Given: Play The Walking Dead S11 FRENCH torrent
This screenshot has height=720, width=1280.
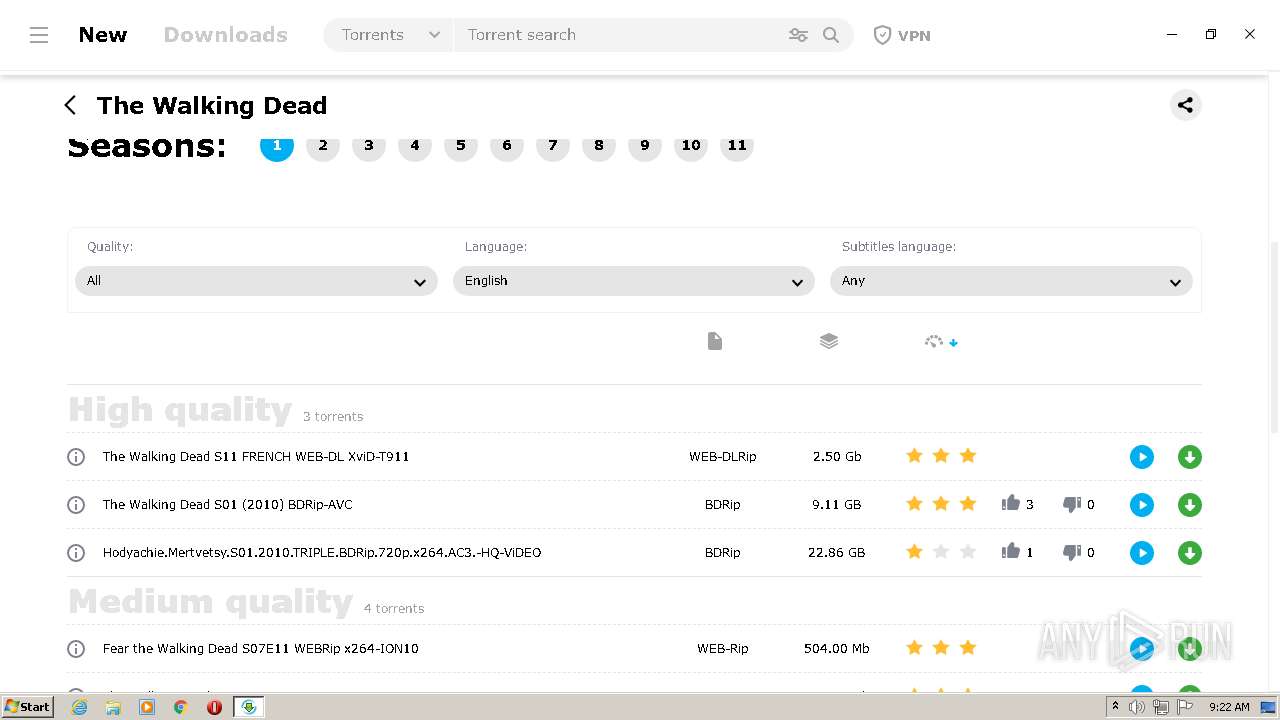Looking at the screenshot, I should tap(1142, 457).
